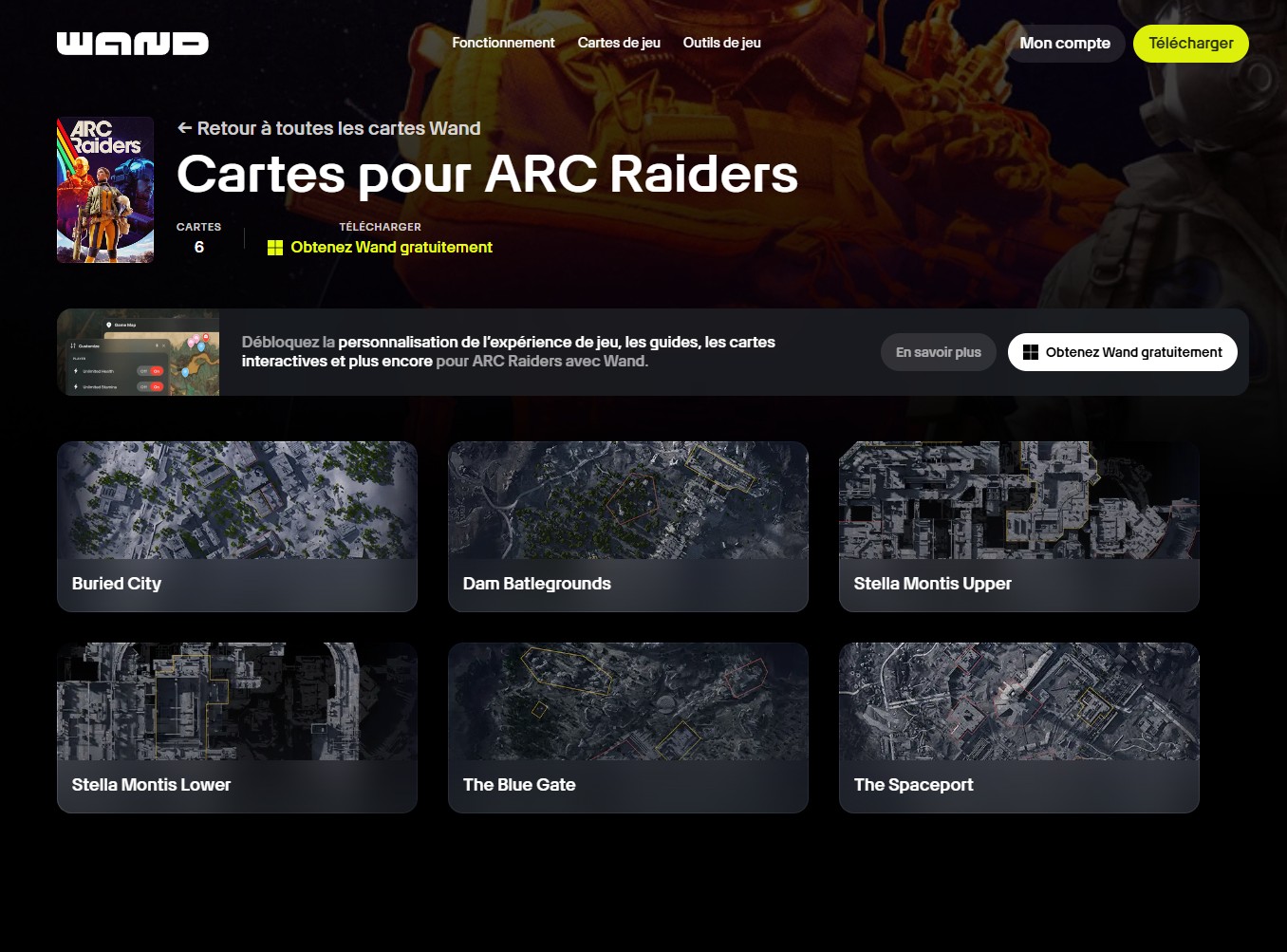Viewport: 1287px width, 952px height.
Task: Open the Outils de jeu menu
Action: (x=722, y=43)
